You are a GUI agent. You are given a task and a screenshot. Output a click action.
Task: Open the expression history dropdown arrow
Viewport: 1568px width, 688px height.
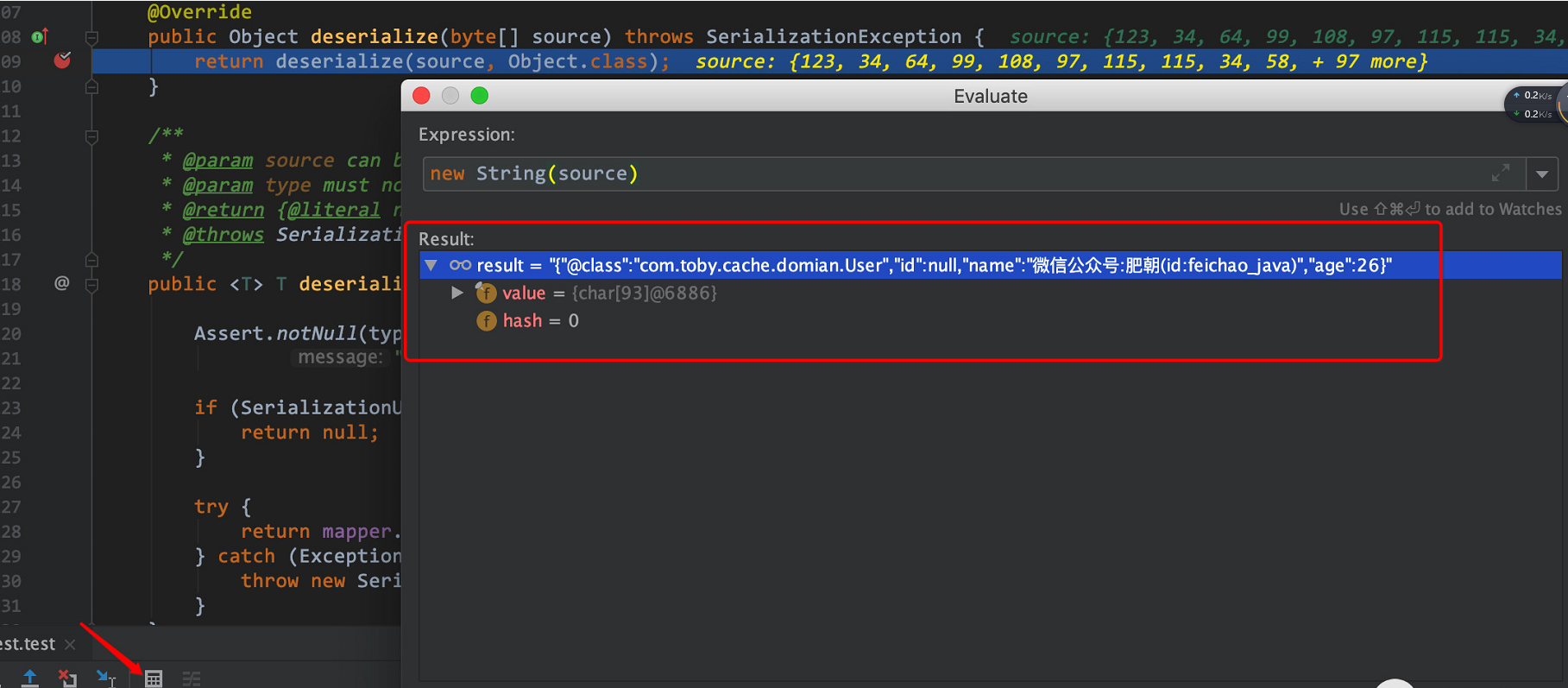tap(1542, 174)
